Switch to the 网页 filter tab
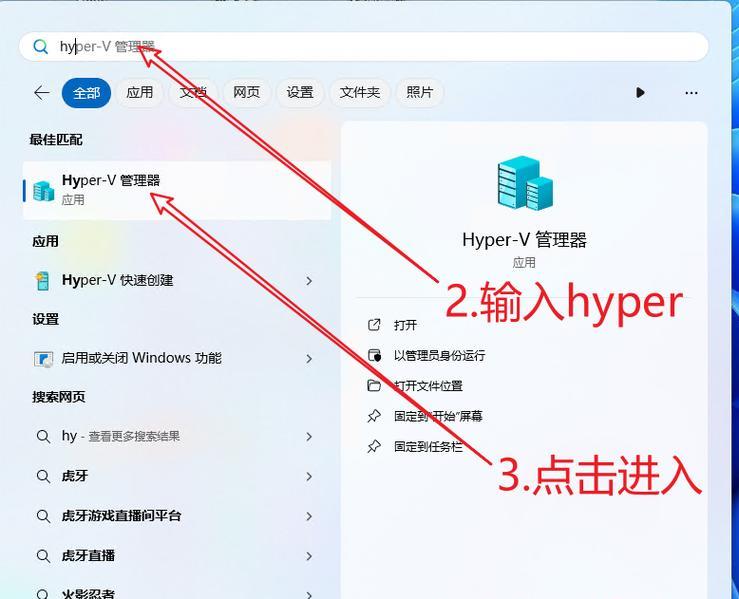This screenshot has width=739, height=599. coord(246,92)
